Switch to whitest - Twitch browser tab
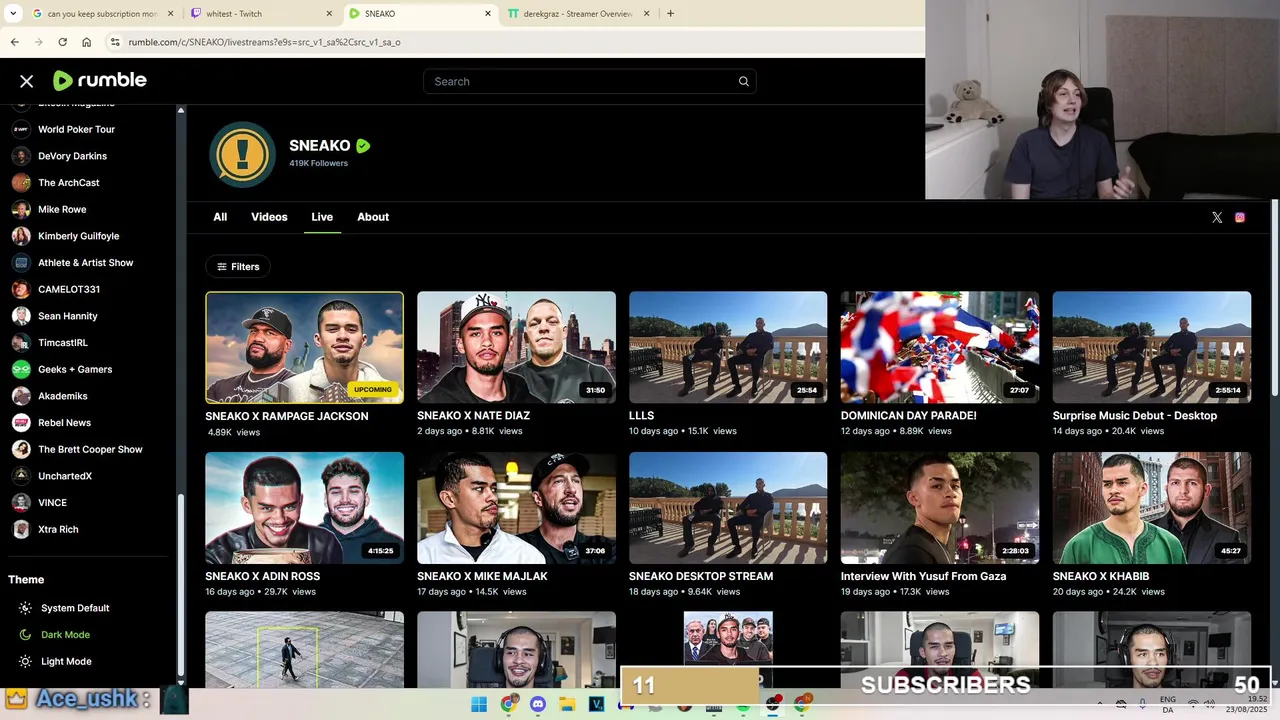The width and height of the screenshot is (1280, 720). [260, 14]
